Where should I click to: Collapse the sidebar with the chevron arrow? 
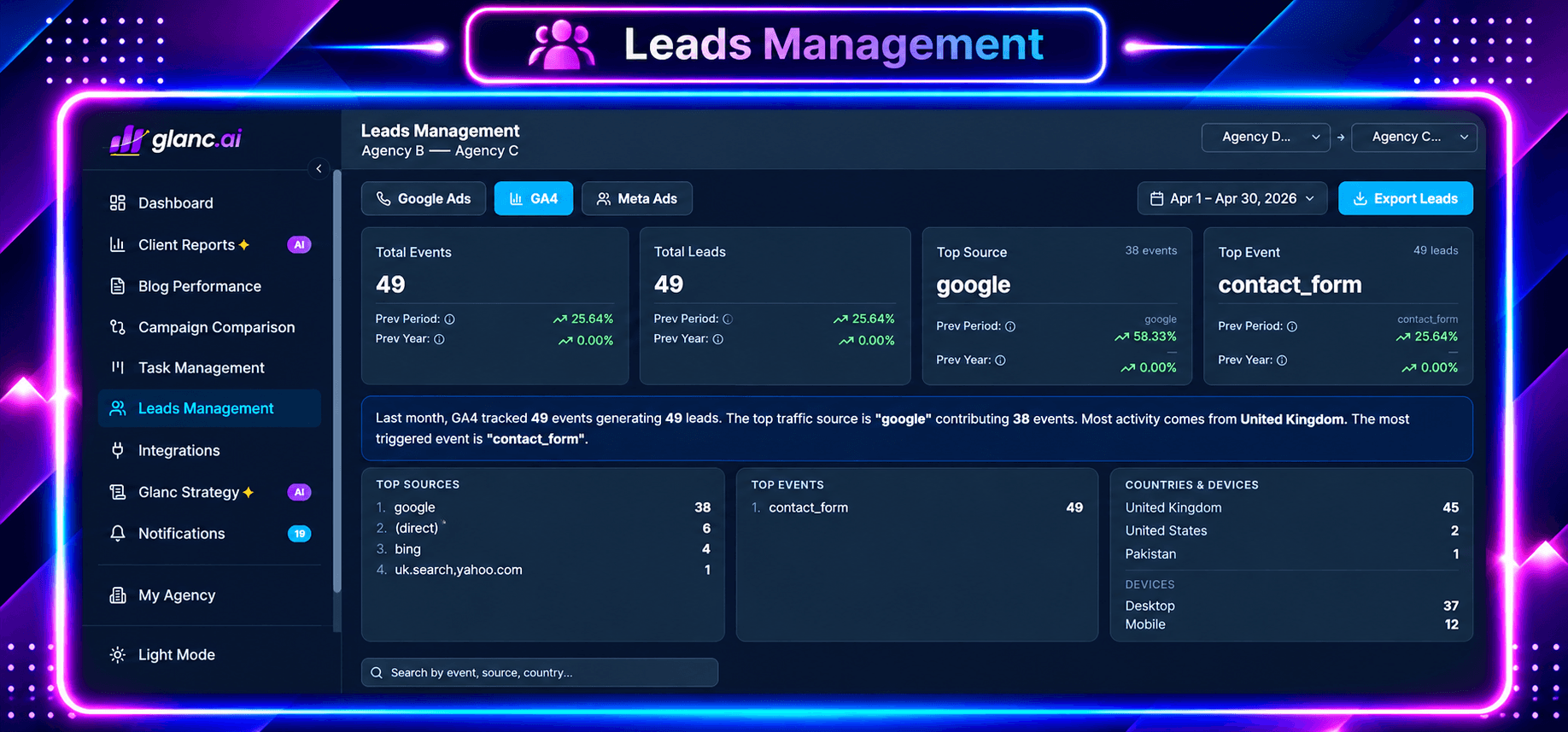click(x=319, y=168)
